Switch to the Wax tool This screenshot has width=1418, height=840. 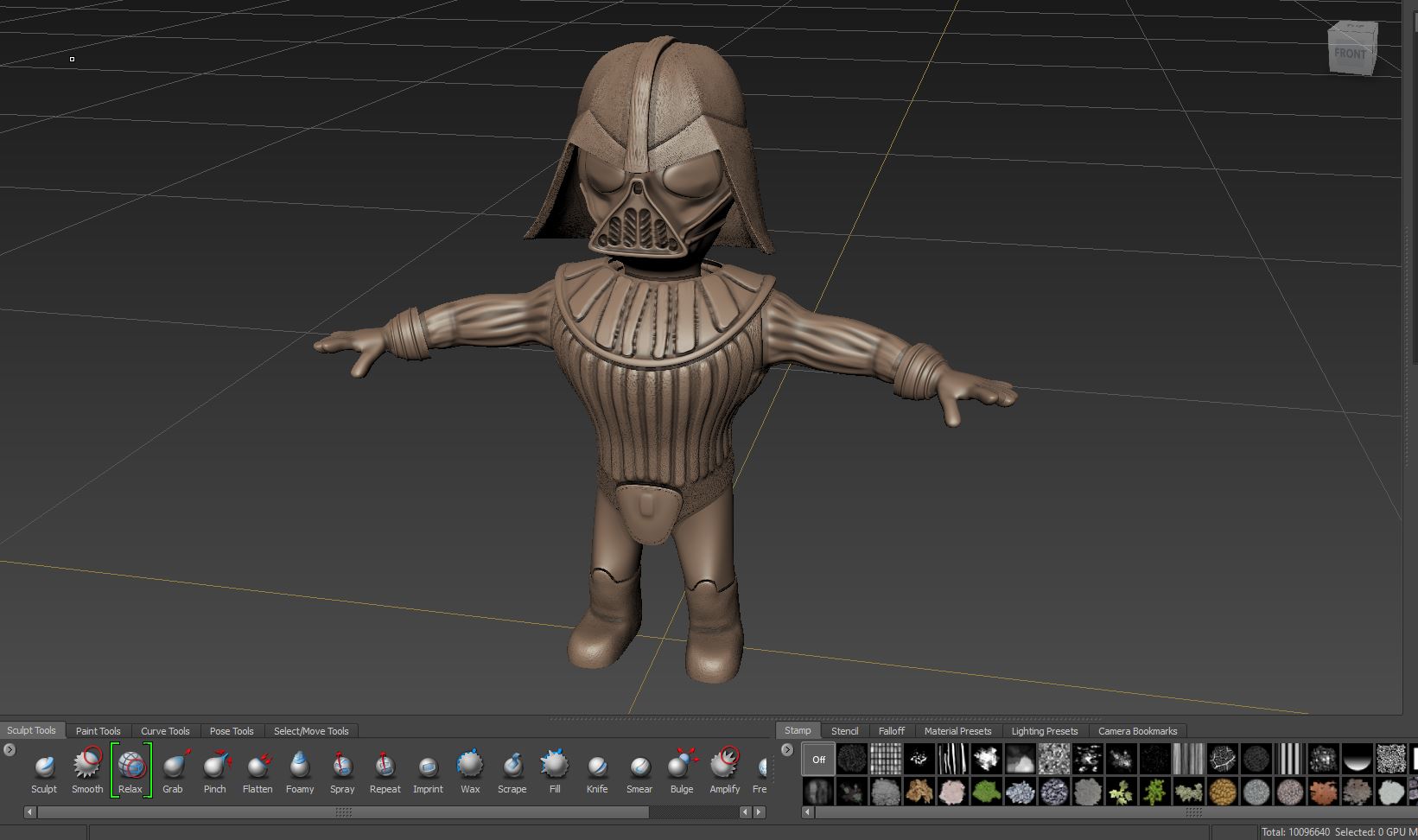point(470,766)
